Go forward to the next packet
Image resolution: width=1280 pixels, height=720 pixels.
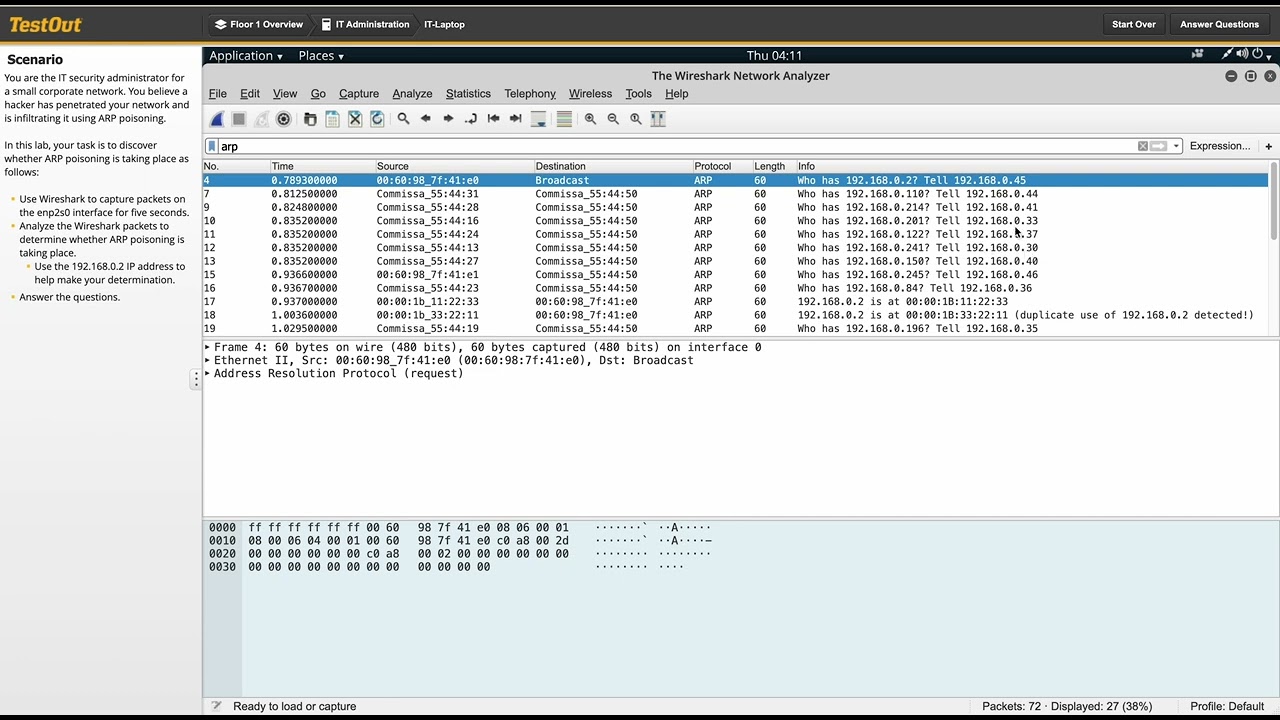click(x=448, y=119)
